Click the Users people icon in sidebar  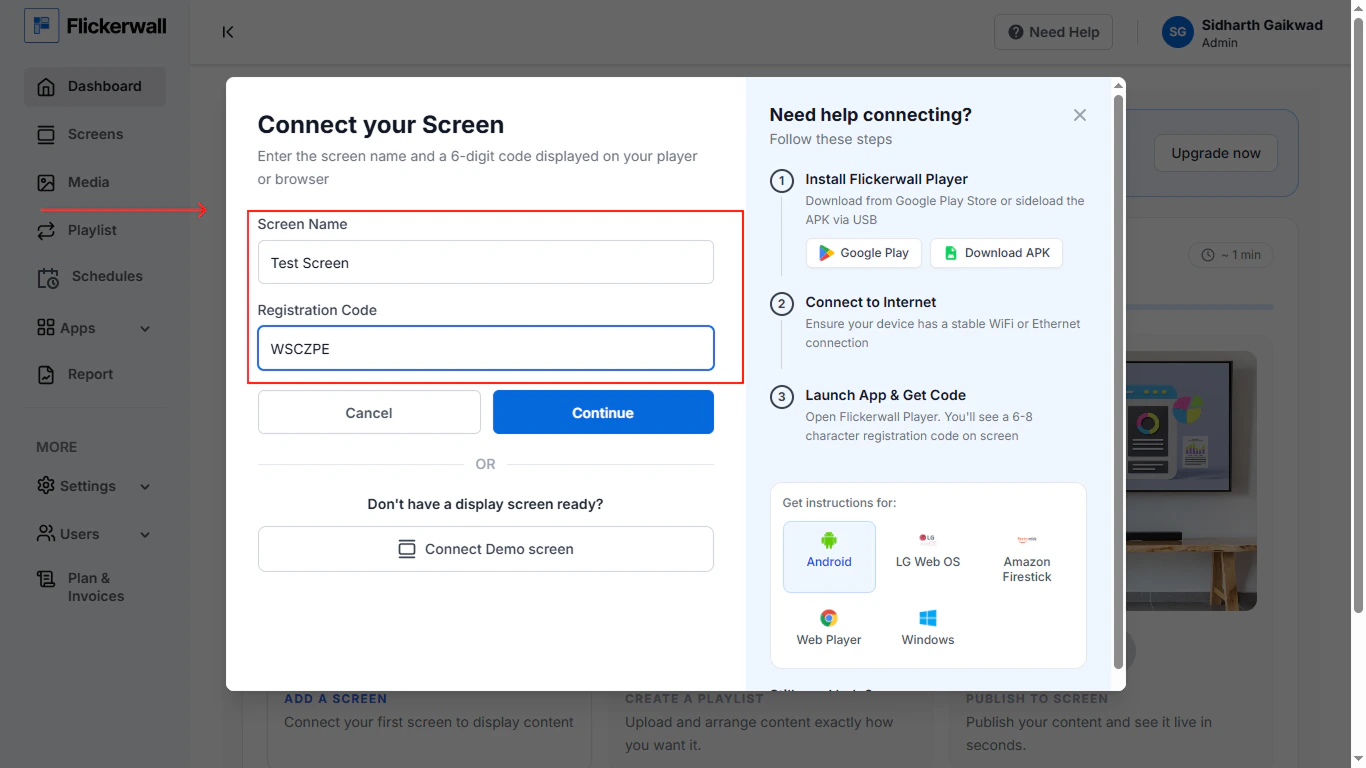tap(46, 534)
